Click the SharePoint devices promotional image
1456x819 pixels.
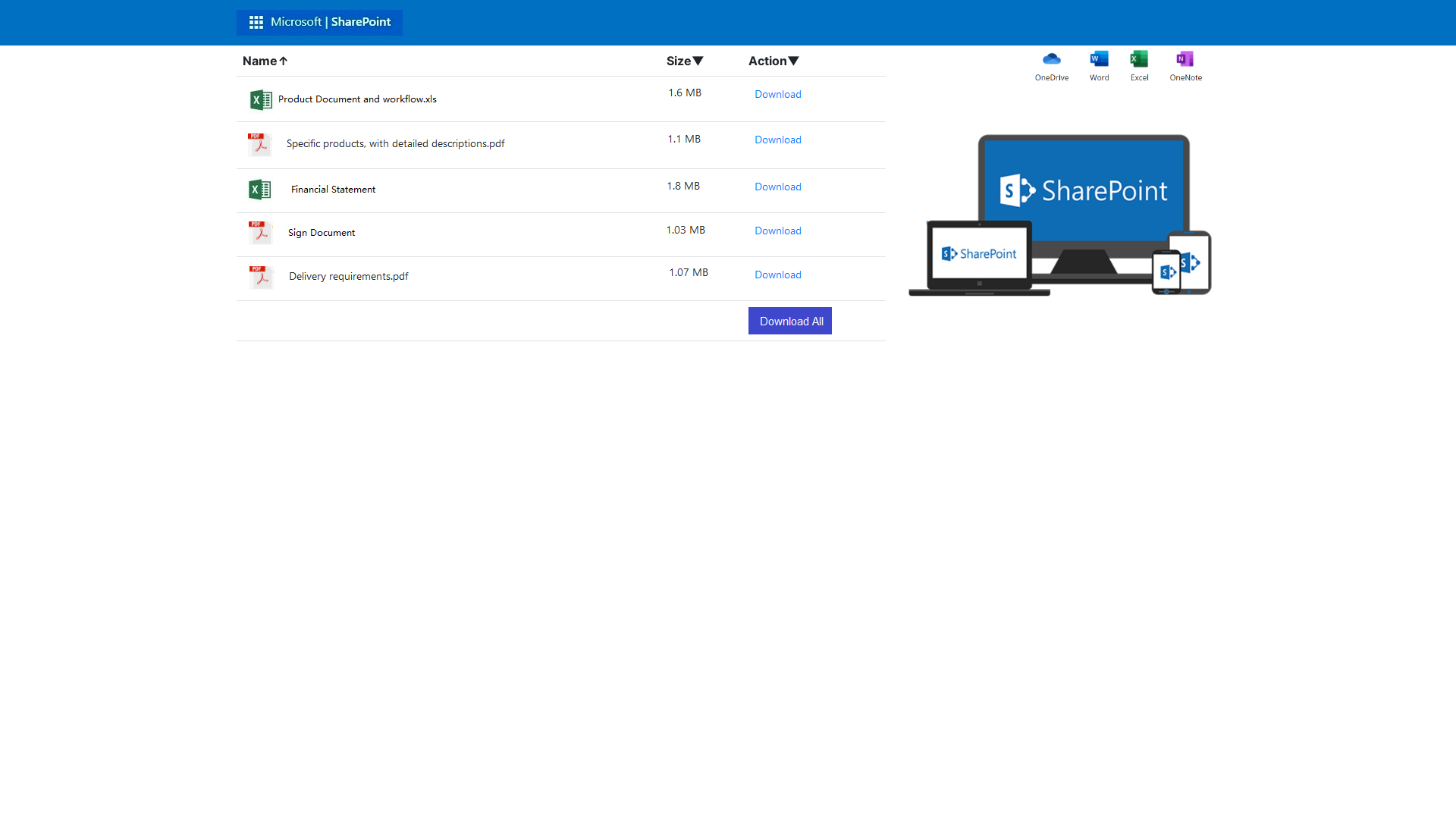[x=1059, y=215]
